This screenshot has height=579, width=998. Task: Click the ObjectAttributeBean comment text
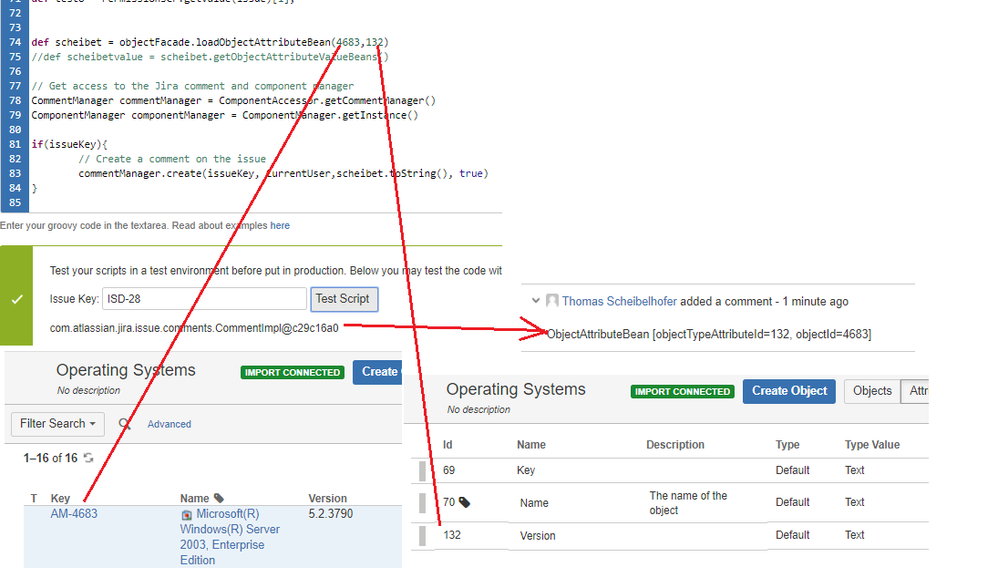[x=709, y=334]
